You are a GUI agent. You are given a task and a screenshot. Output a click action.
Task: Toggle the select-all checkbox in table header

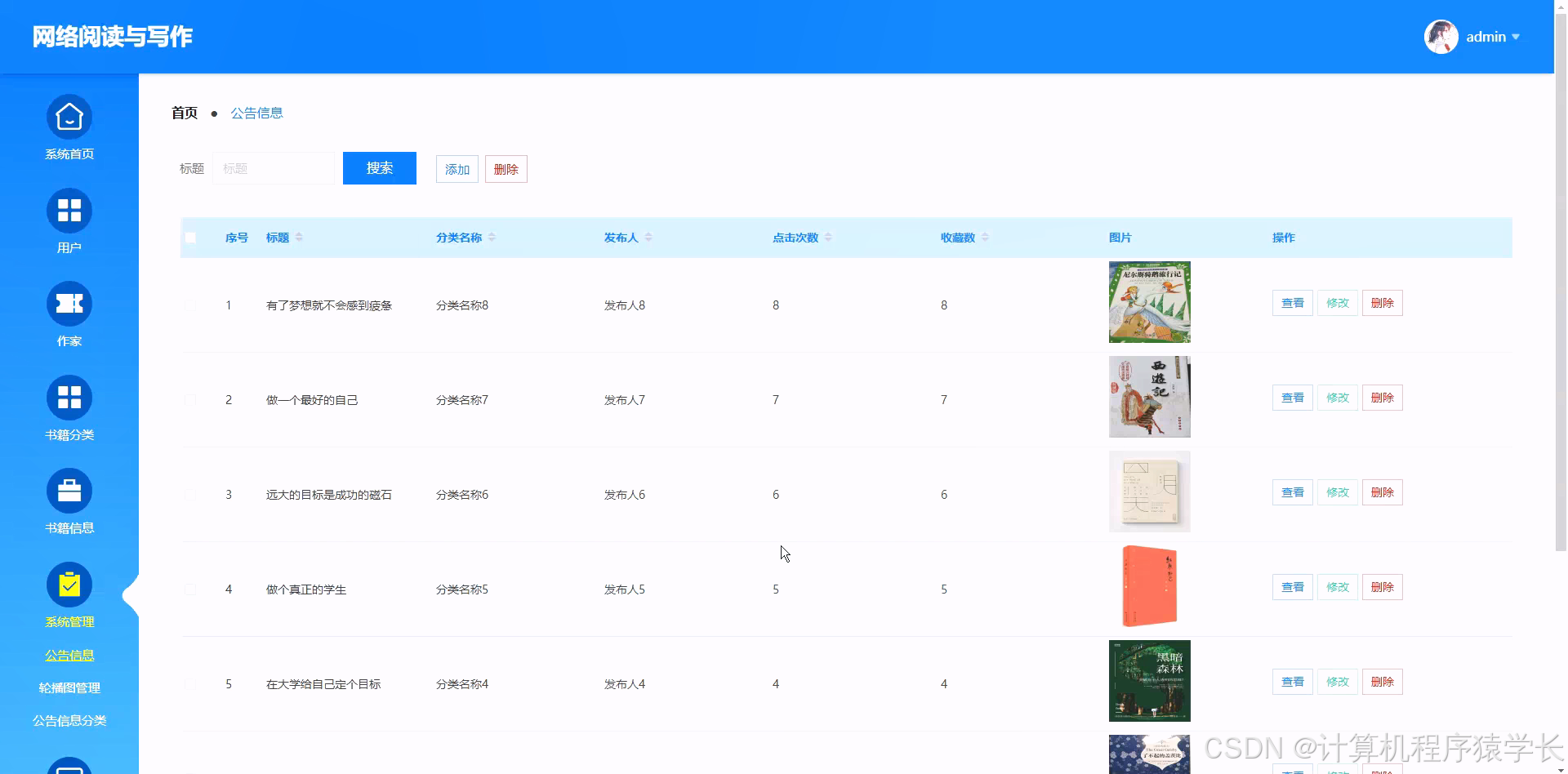click(190, 238)
